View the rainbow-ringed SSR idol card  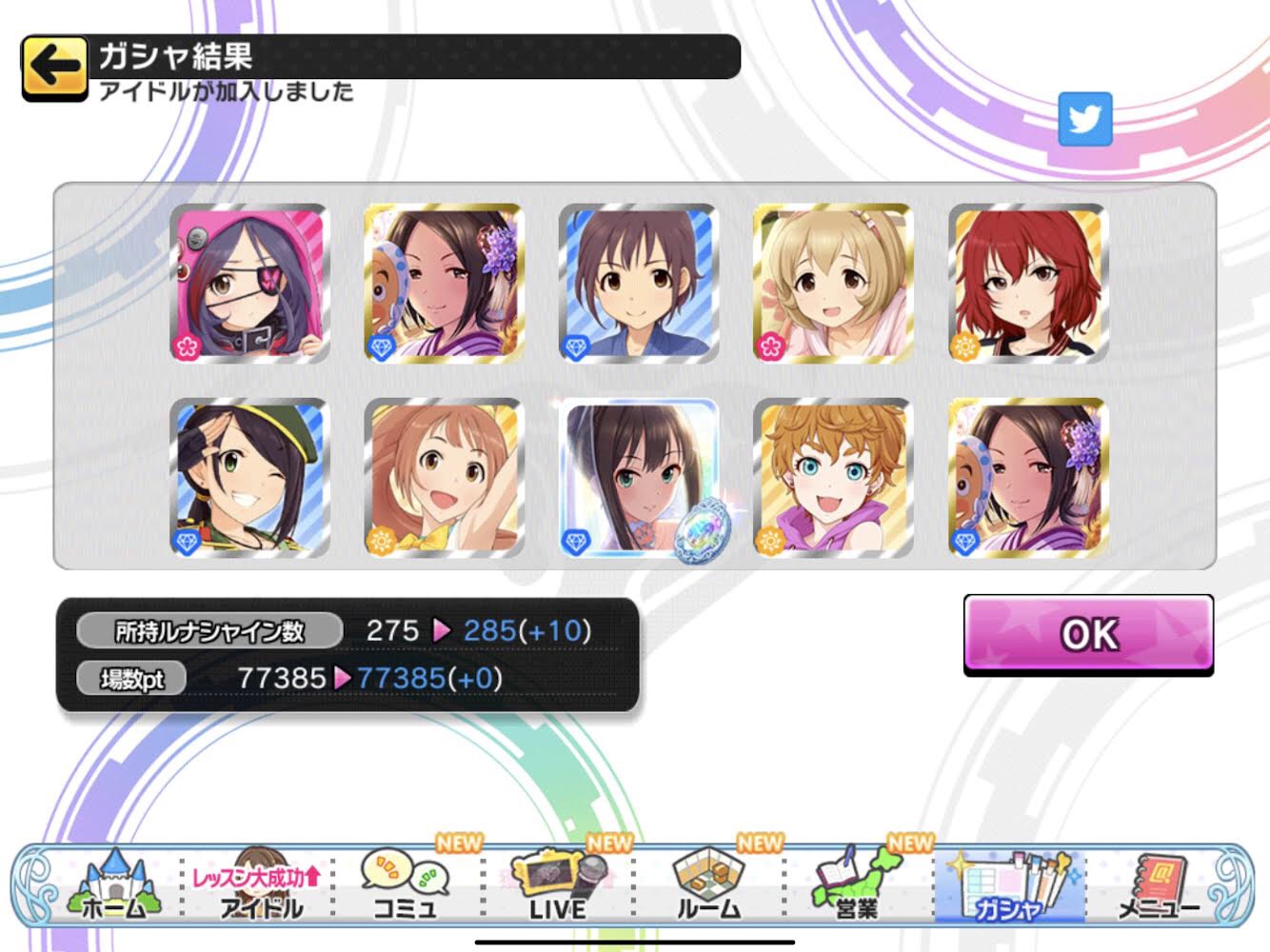tap(639, 478)
